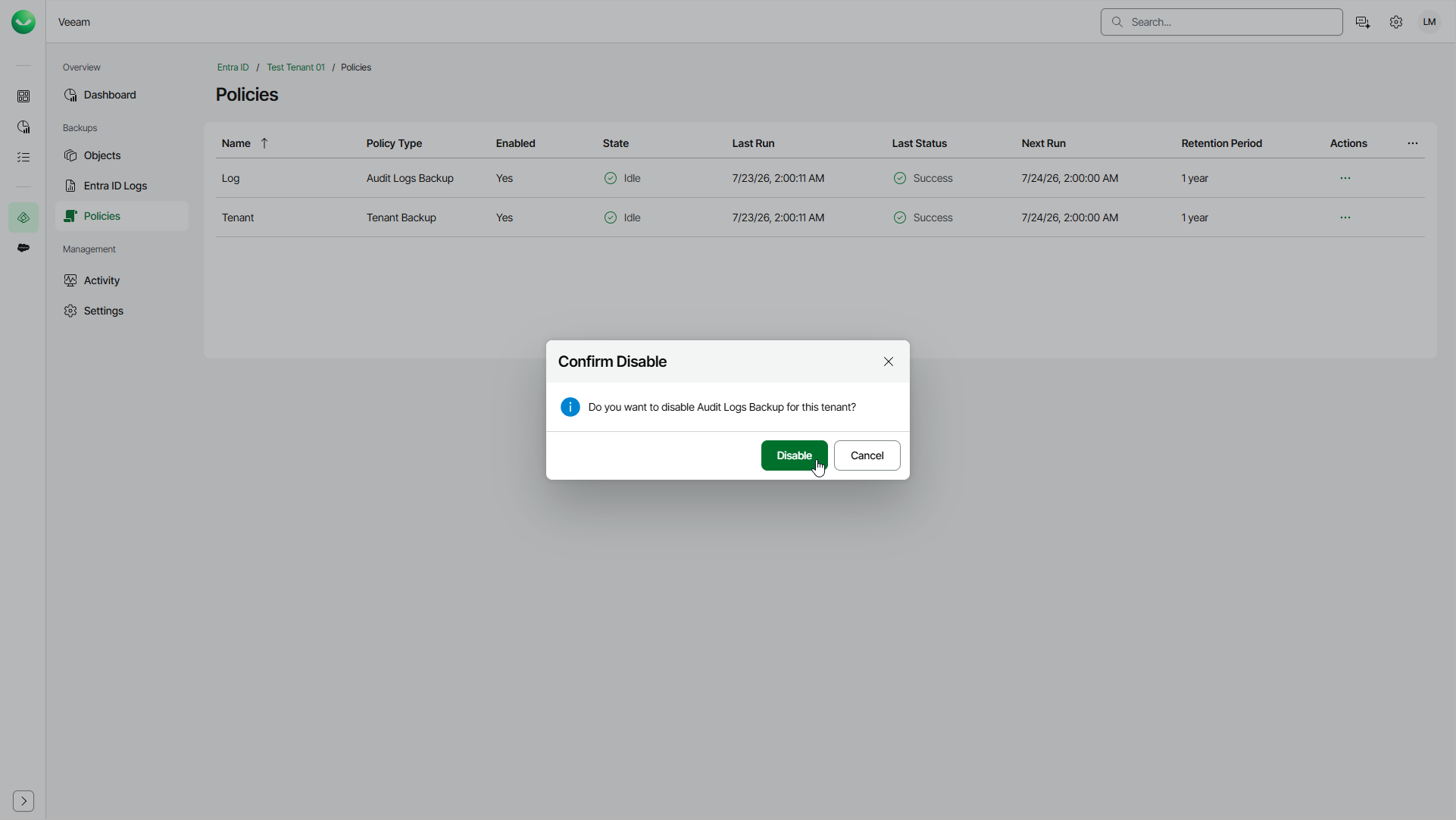Open the Salesforce cloud icon in rail
1456x820 pixels.
click(x=23, y=248)
